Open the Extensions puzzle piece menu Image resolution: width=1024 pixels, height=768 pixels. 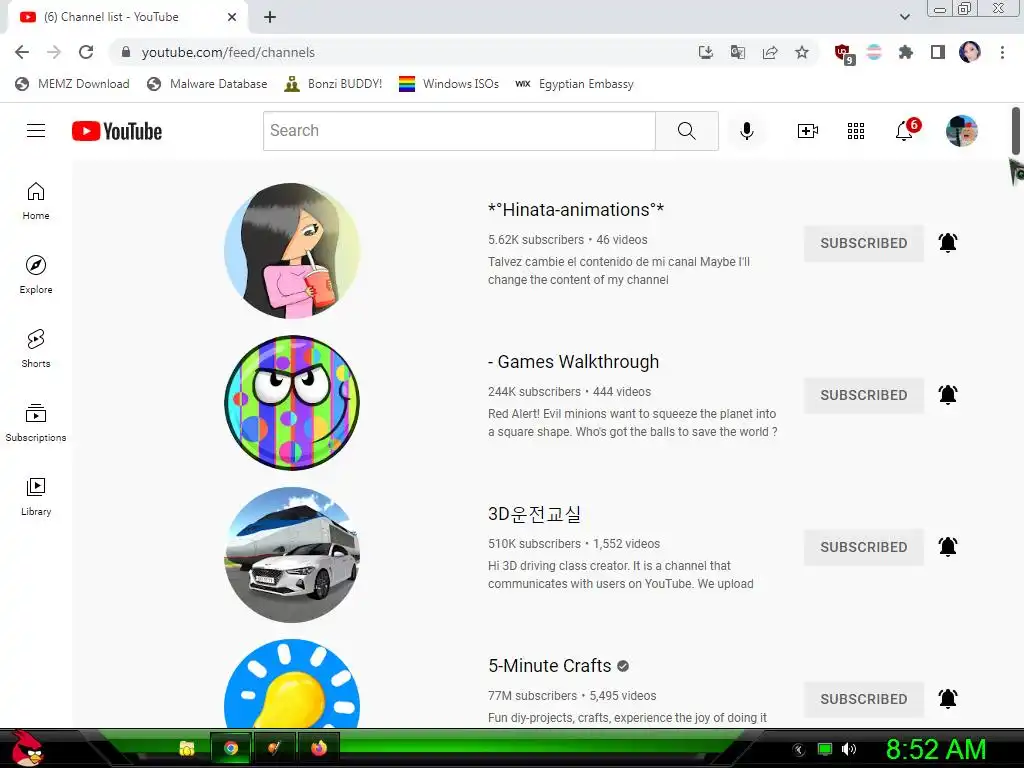click(x=906, y=52)
